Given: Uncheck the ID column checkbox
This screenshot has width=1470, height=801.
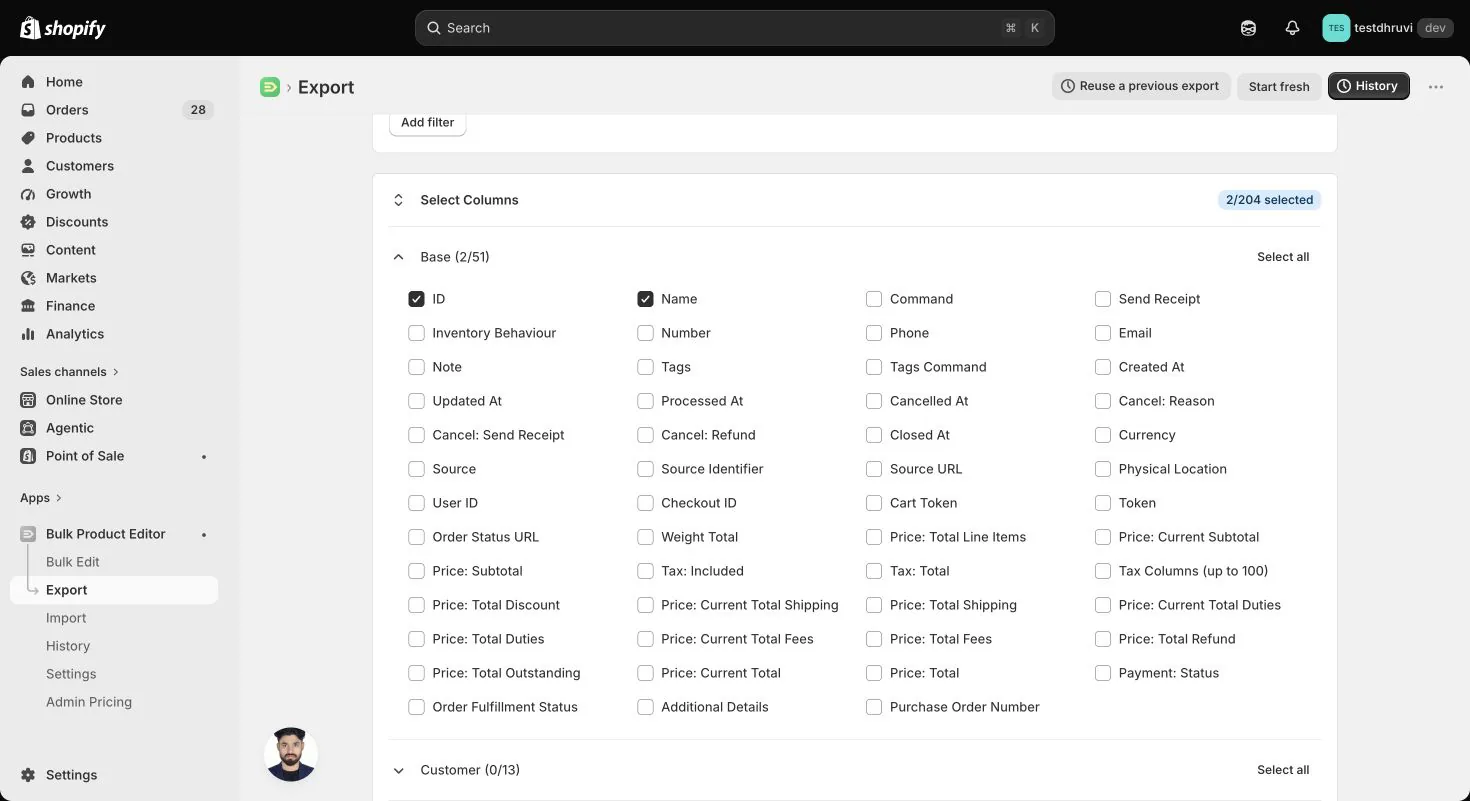Looking at the screenshot, I should tap(416, 299).
